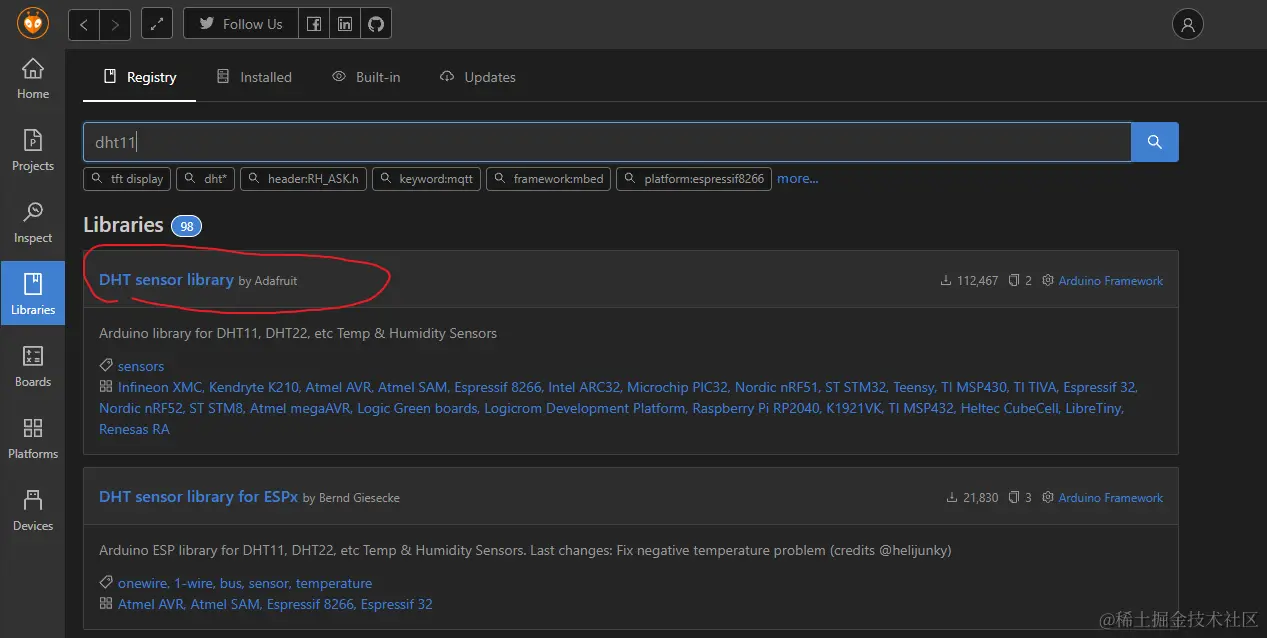Open the Facebook icon link

[x=314, y=24]
